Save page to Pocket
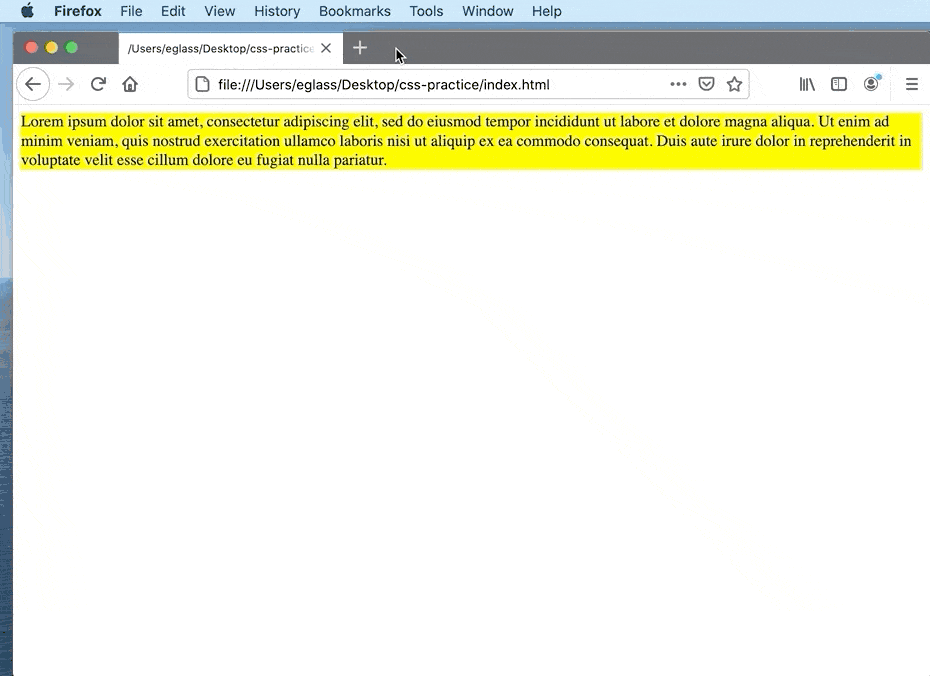 click(706, 84)
